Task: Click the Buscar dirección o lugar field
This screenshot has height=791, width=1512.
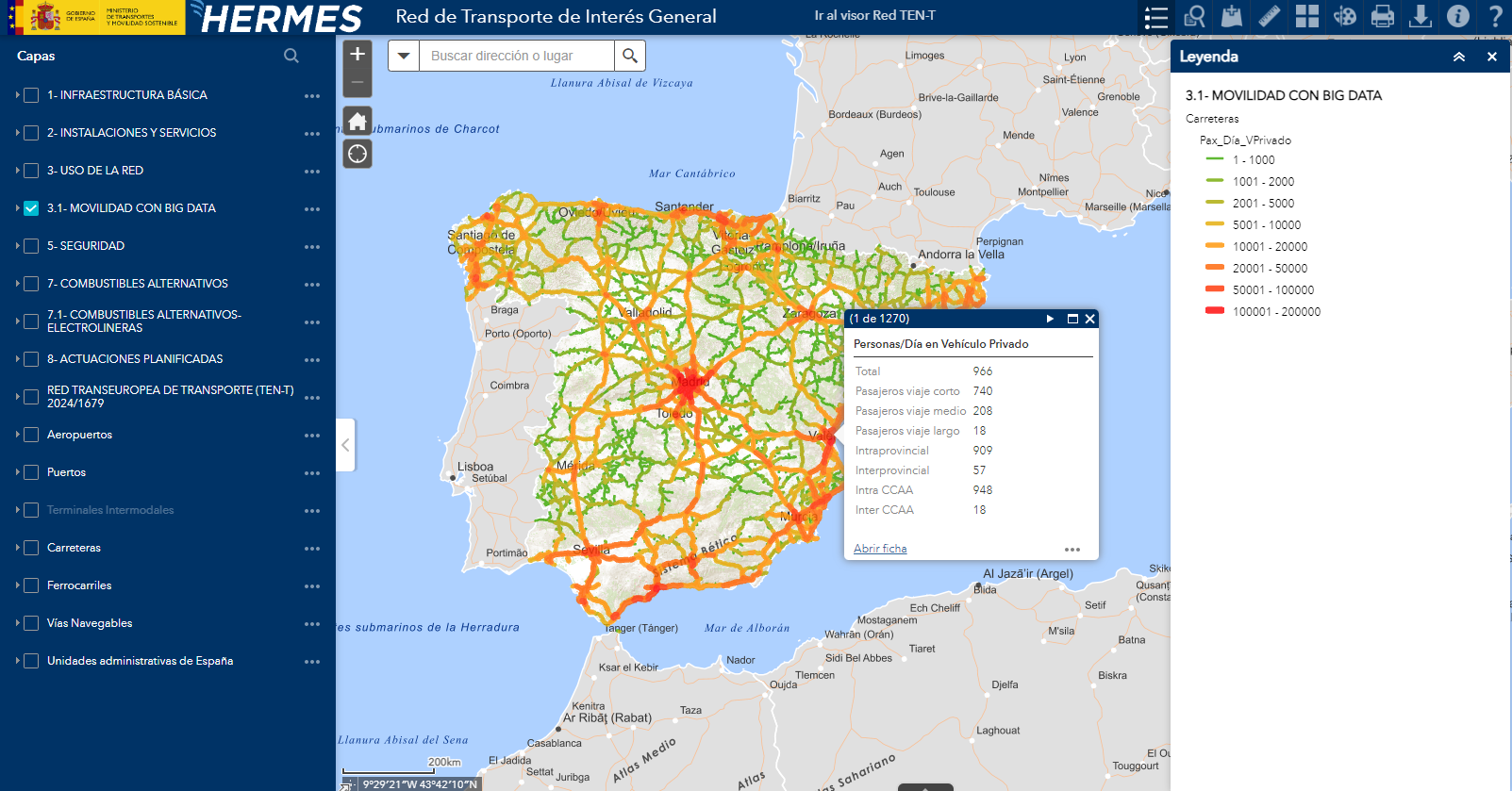Action: pyautogui.click(x=517, y=56)
